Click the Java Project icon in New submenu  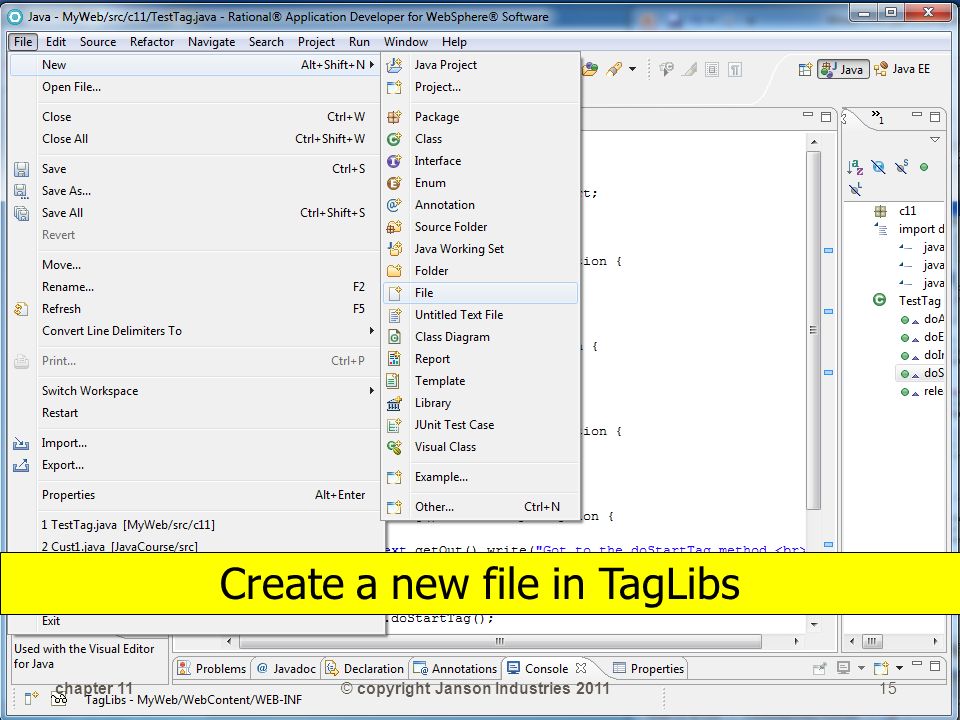point(395,65)
